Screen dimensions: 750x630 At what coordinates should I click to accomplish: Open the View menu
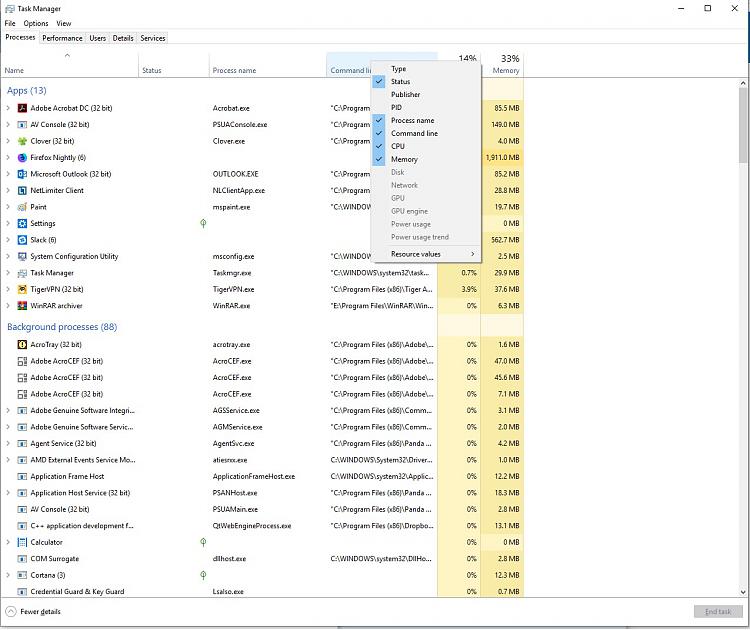64,23
